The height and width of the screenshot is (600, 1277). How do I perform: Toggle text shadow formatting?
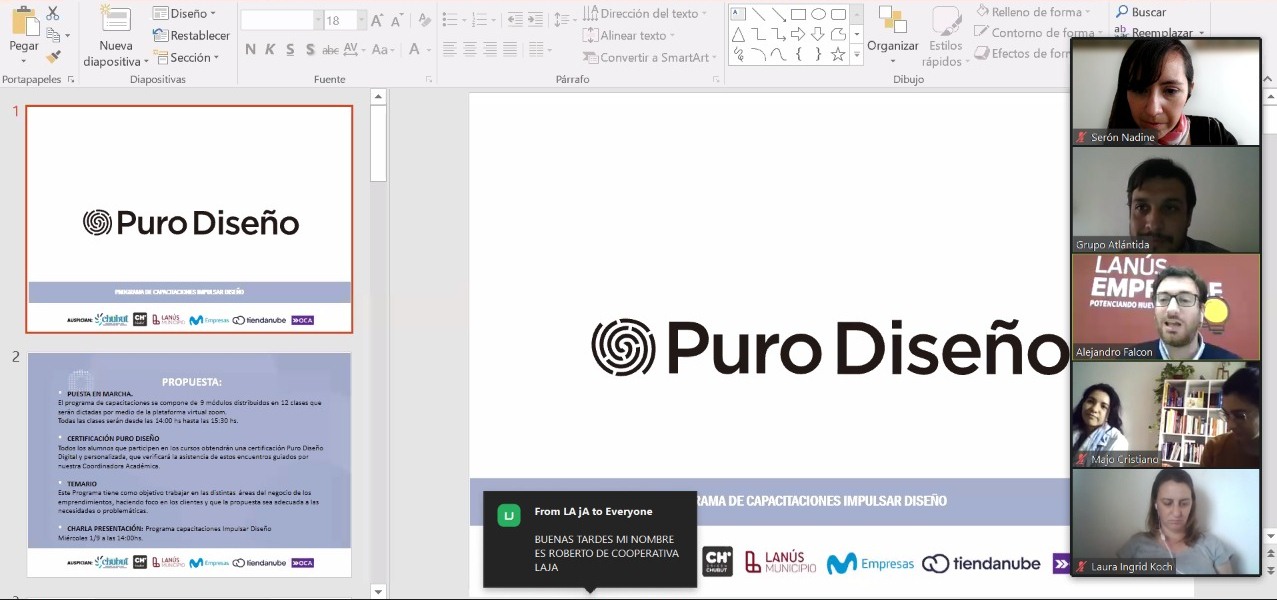[x=310, y=49]
